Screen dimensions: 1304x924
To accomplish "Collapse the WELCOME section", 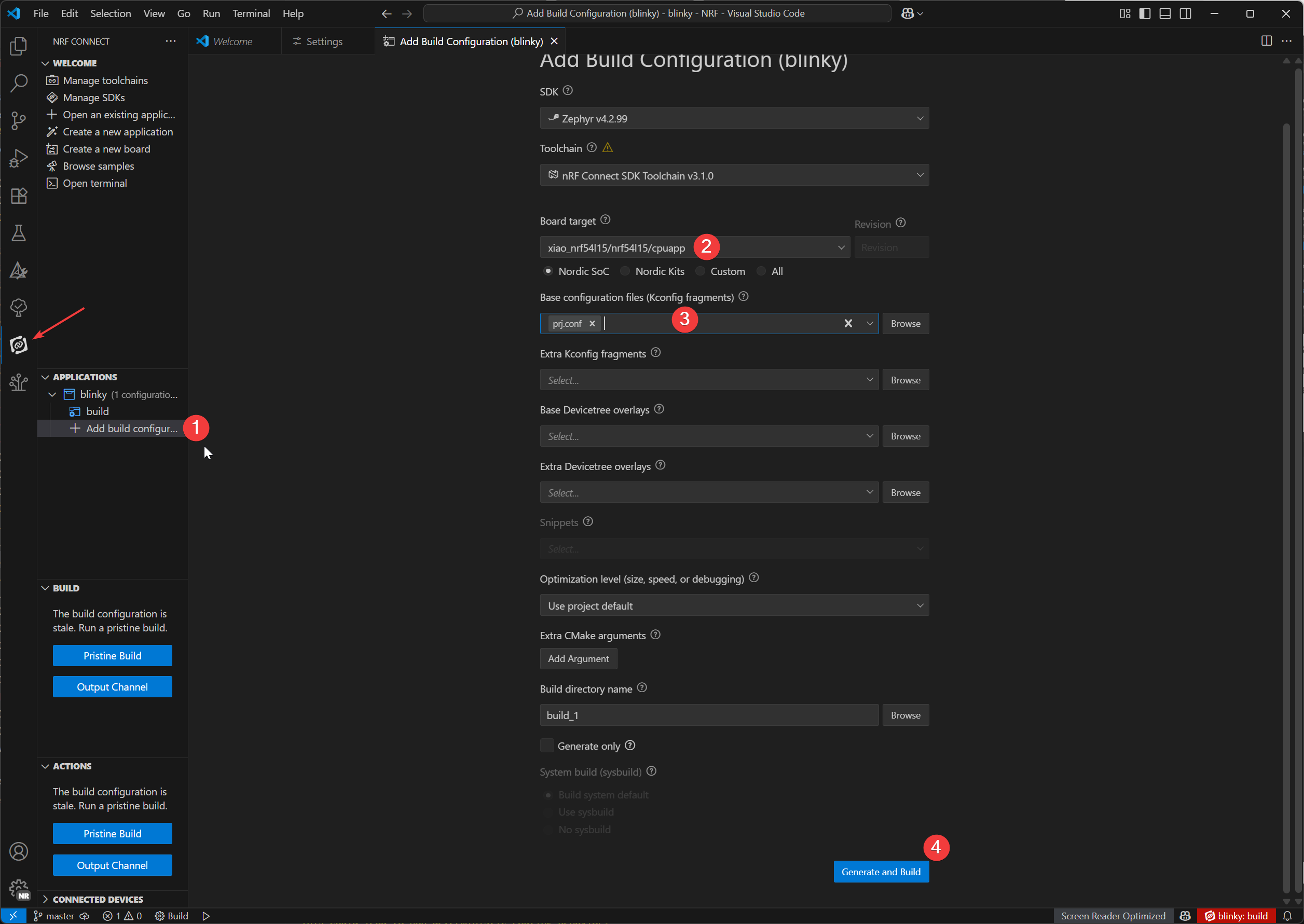I will click(46, 63).
